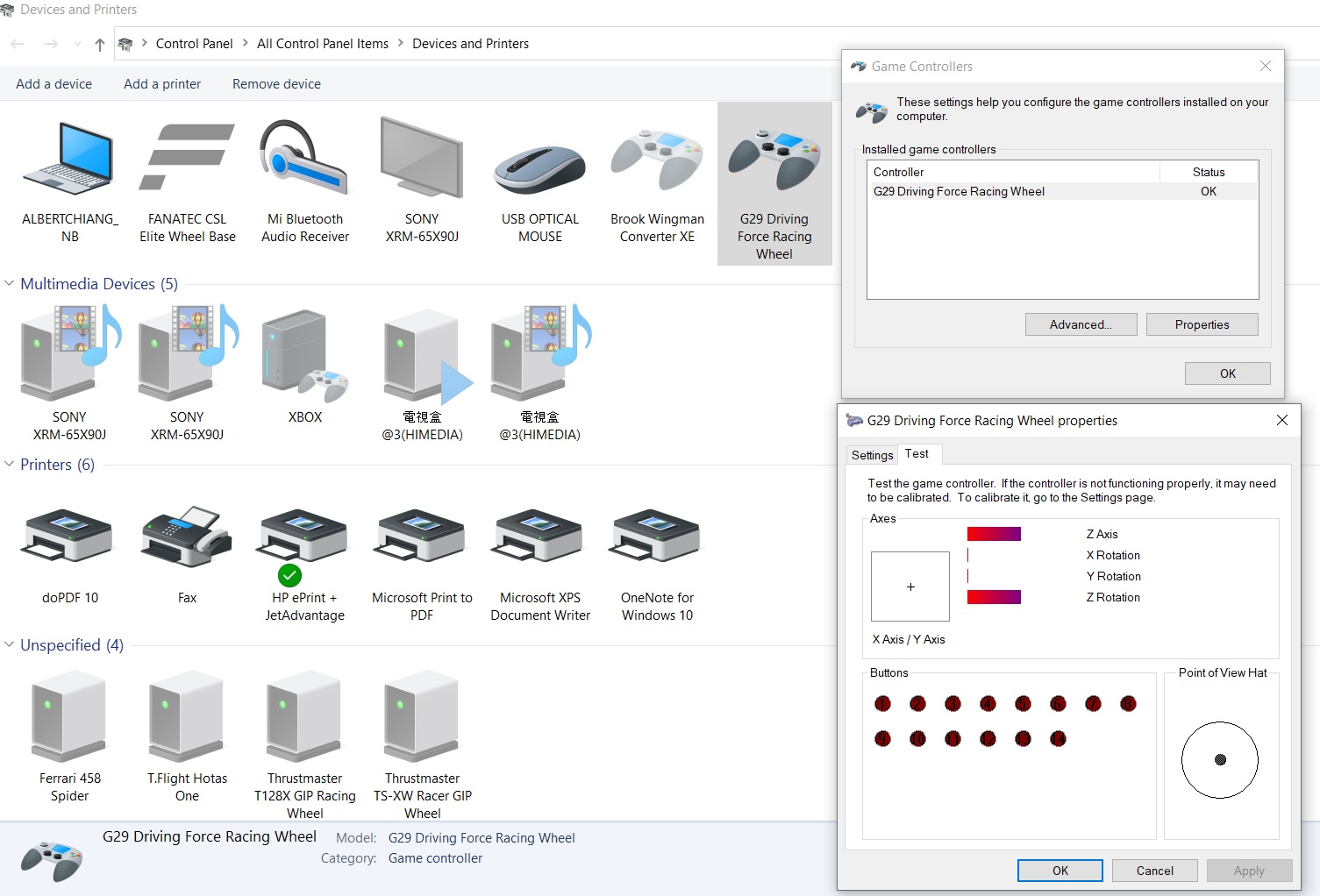
Task: Close the G29 properties dialog
Action: [x=1281, y=420]
